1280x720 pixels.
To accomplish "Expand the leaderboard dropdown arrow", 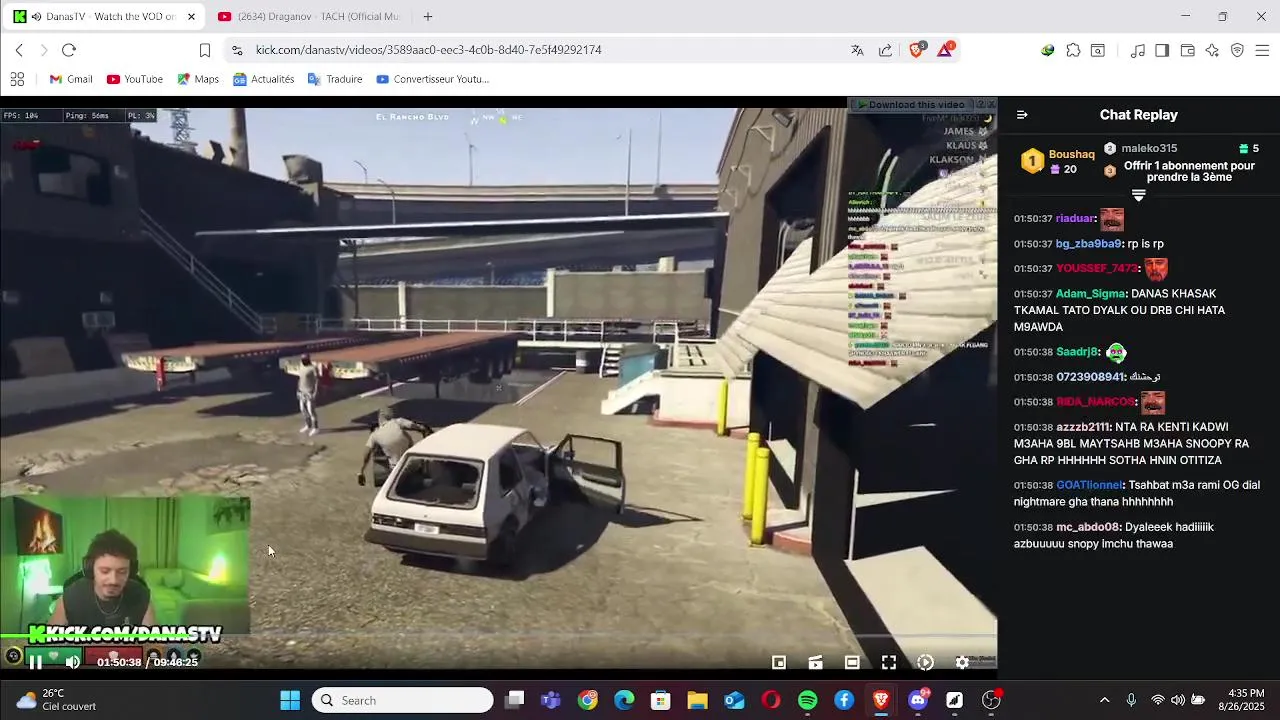I will [x=1138, y=195].
